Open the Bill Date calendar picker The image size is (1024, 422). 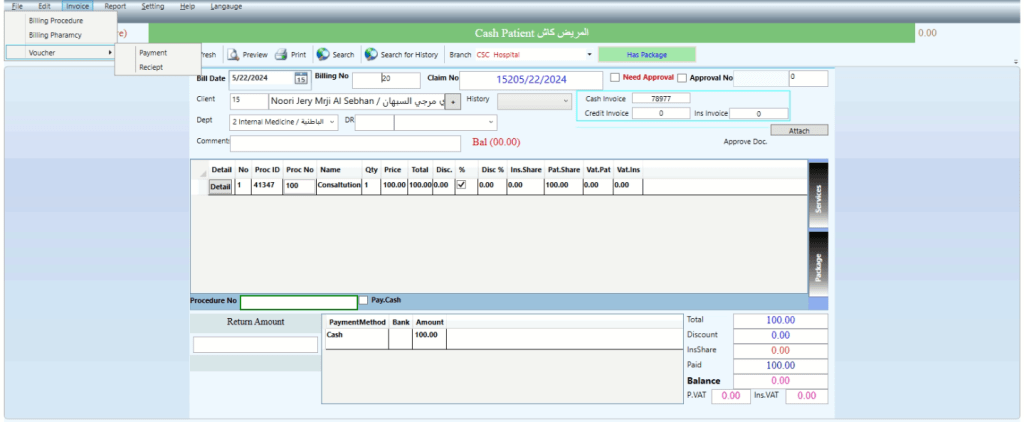pos(300,79)
